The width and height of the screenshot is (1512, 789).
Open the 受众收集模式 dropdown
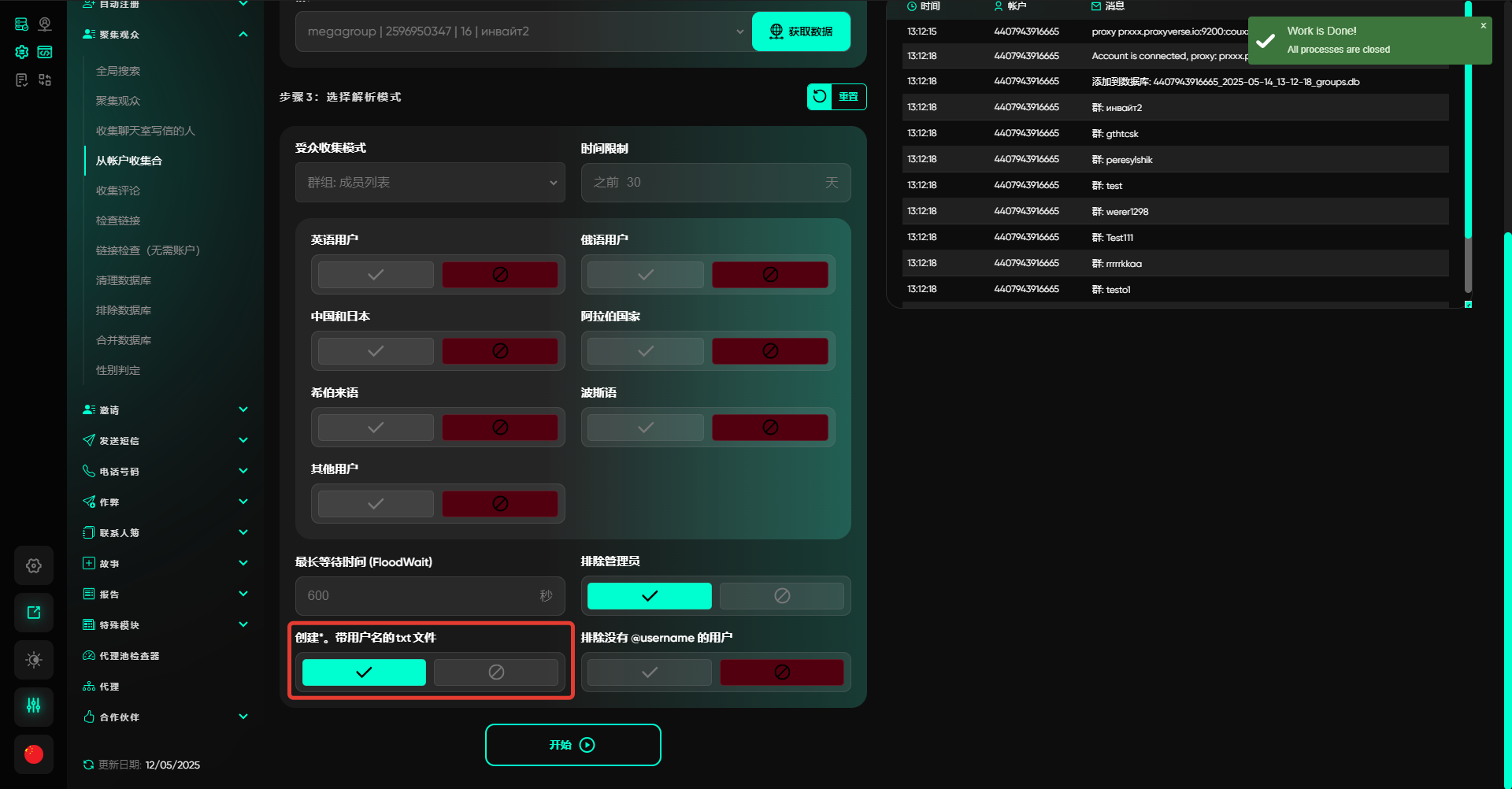(430, 183)
